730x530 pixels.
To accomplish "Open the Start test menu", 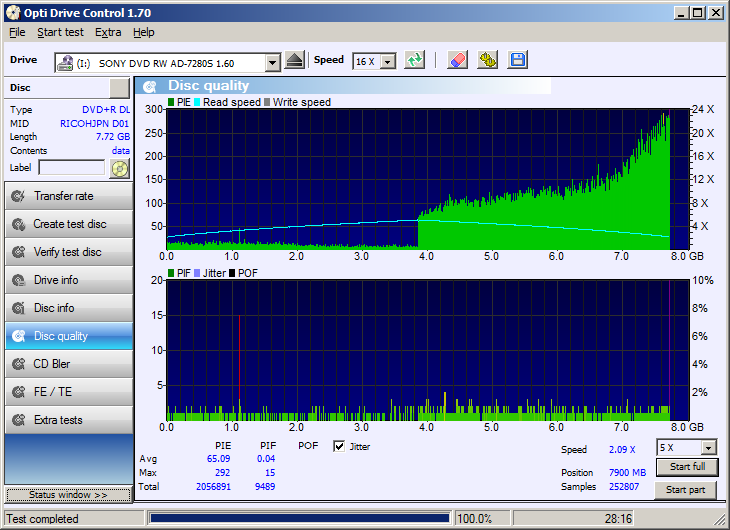I will coord(61,32).
